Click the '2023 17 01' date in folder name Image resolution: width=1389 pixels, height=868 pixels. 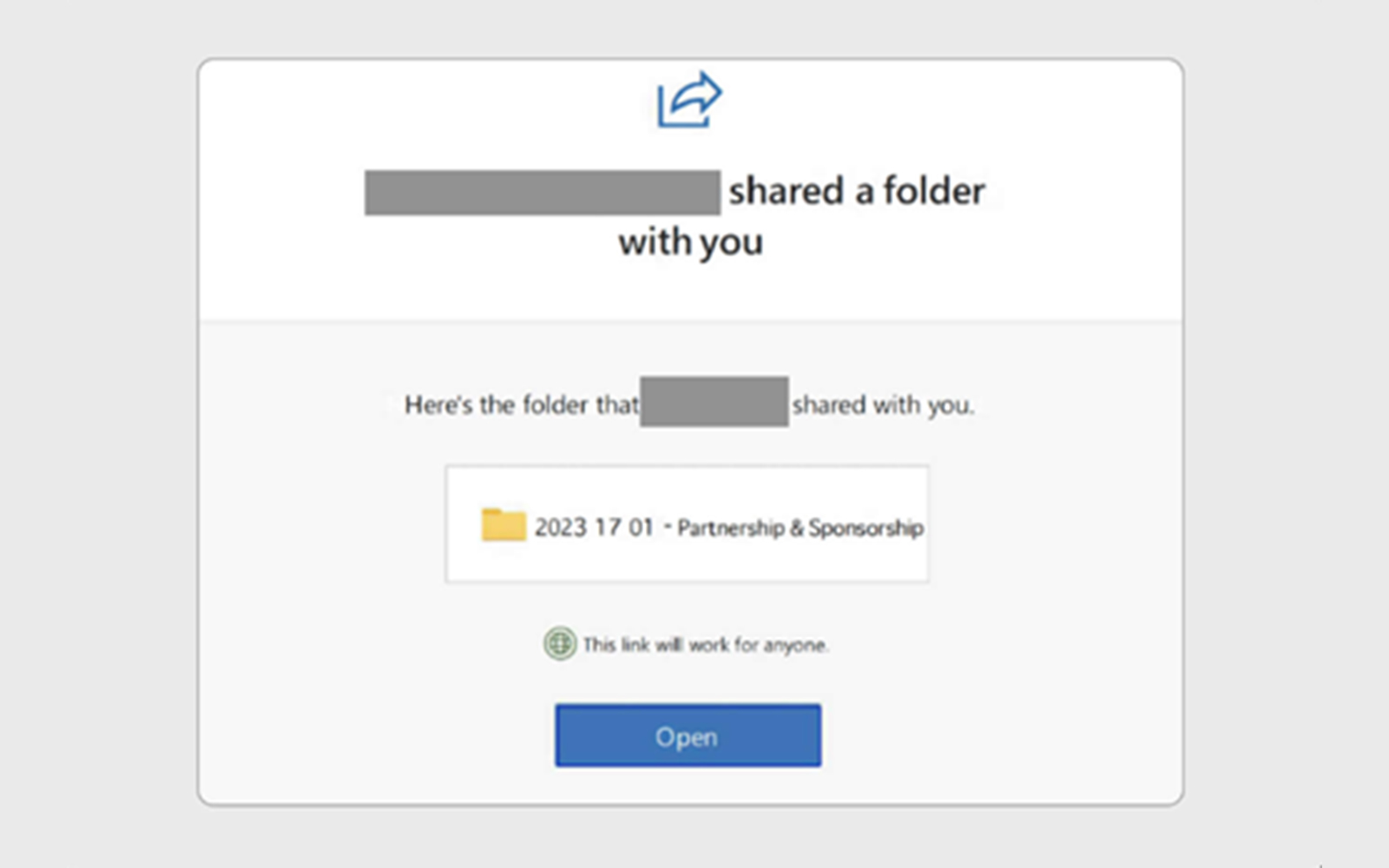tap(594, 528)
